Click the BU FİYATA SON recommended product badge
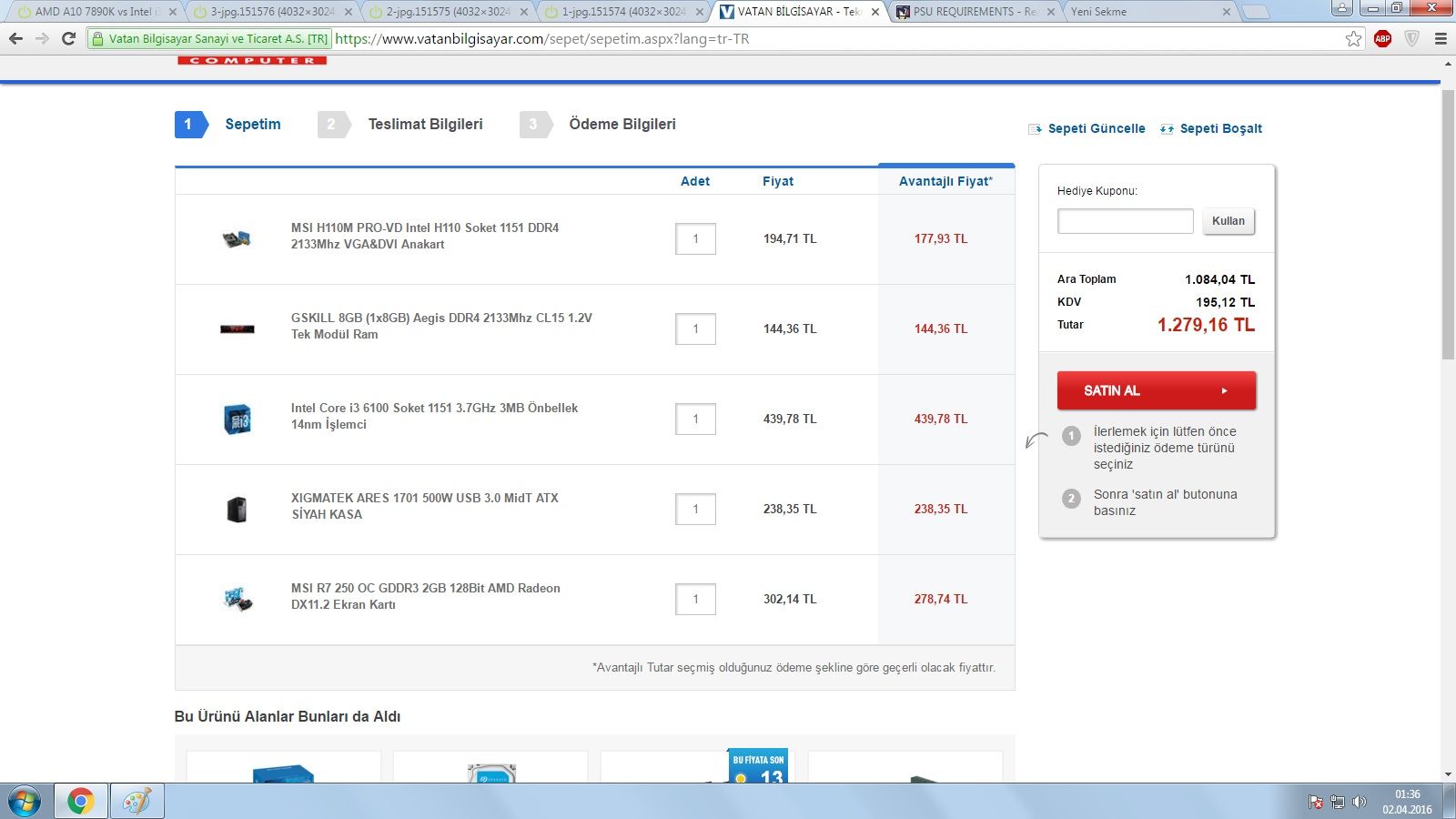The height and width of the screenshot is (819, 1456). click(758, 765)
